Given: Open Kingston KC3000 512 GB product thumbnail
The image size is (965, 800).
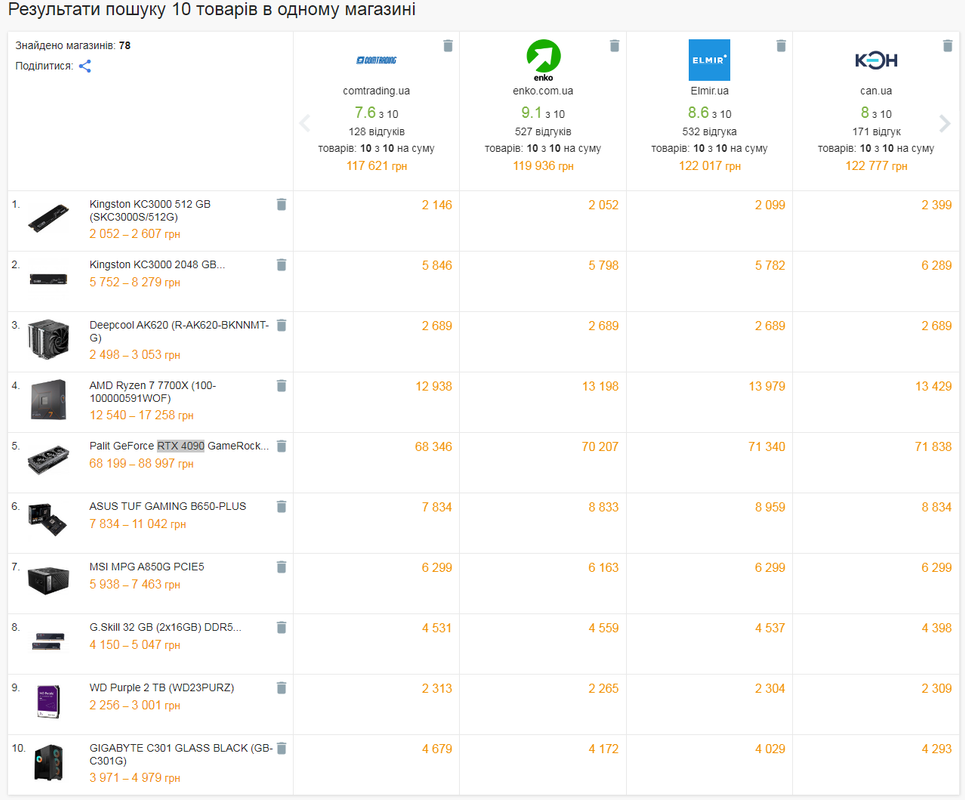Looking at the screenshot, I should pos(49,218).
